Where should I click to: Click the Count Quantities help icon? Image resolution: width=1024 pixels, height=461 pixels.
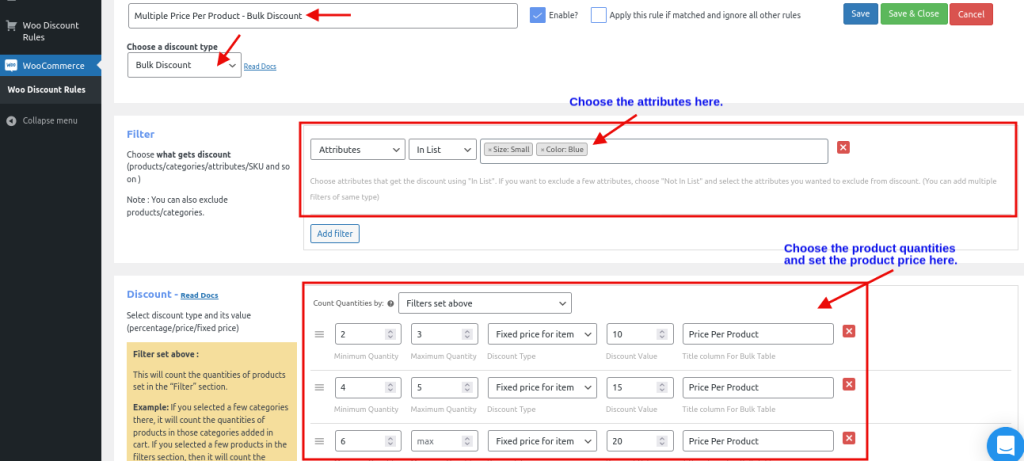[x=391, y=303]
